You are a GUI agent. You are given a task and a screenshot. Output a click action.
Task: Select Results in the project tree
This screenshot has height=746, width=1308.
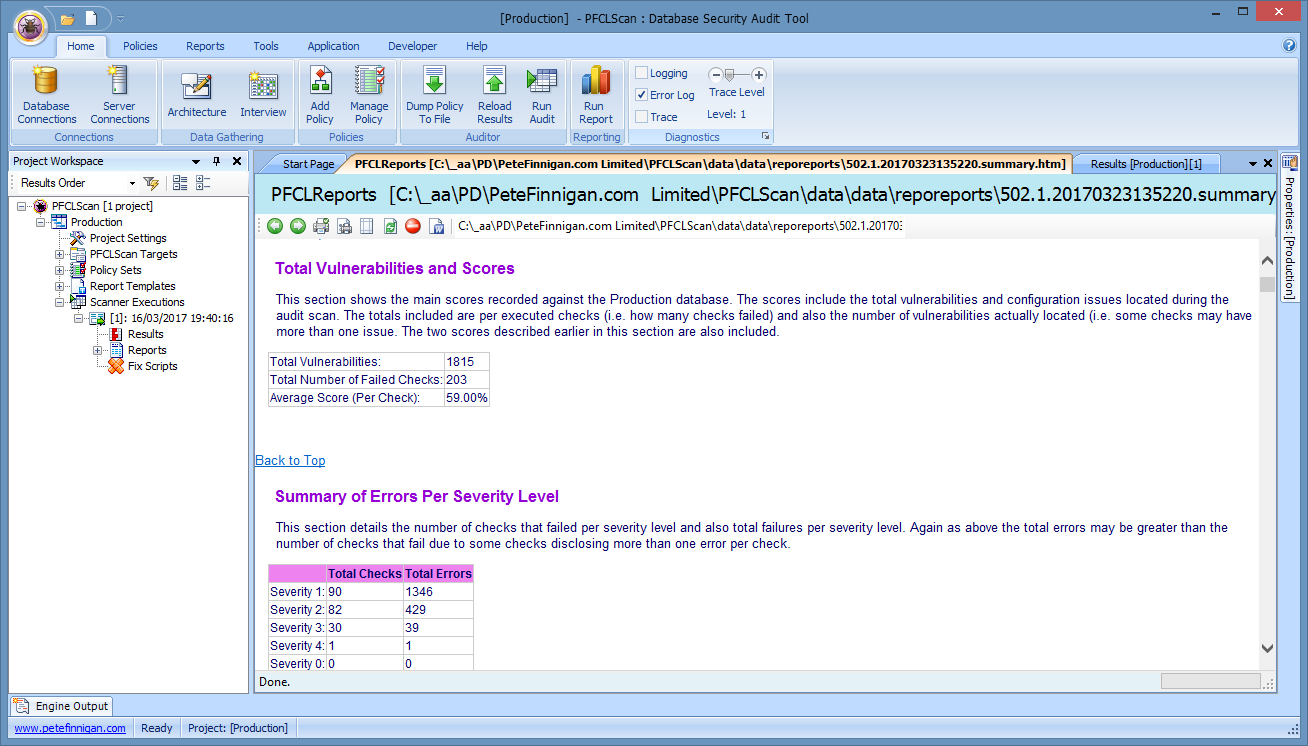pyautogui.click(x=146, y=334)
